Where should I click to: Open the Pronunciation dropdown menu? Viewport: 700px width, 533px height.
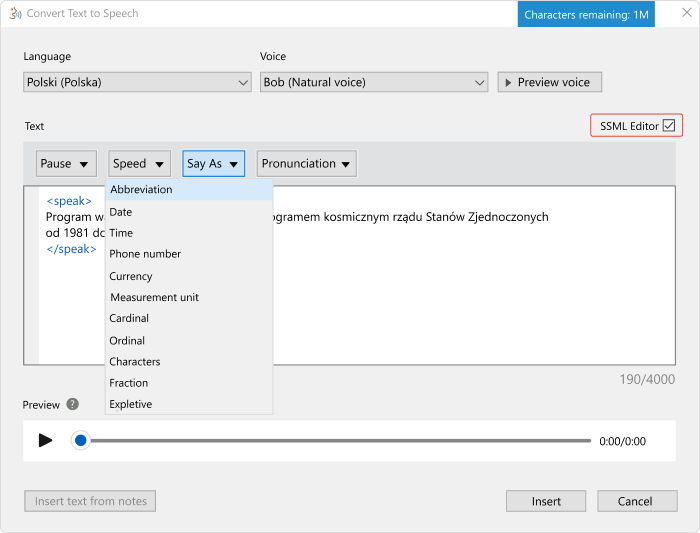coord(306,164)
